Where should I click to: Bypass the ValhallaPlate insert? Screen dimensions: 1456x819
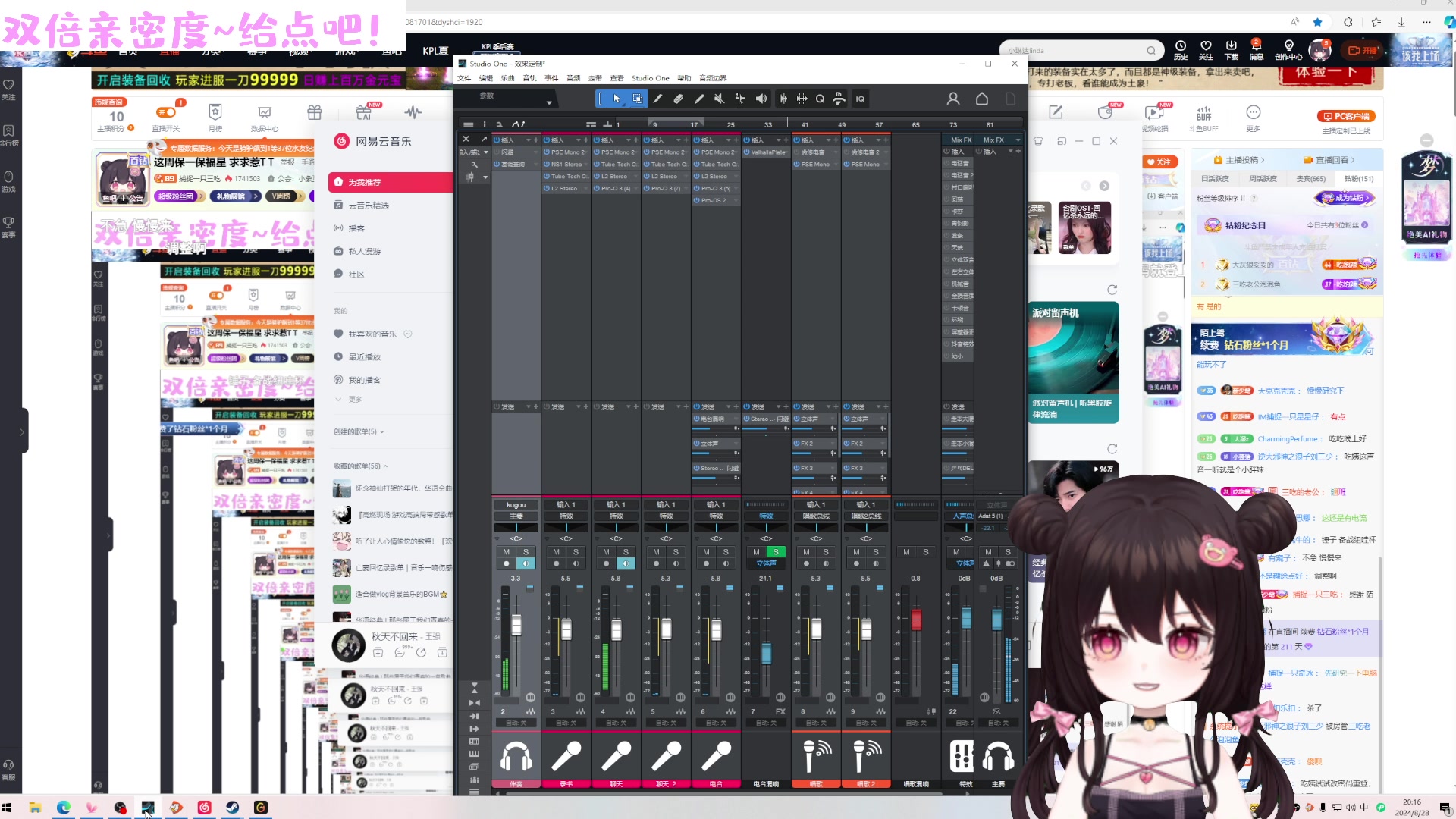pos(747,152)
